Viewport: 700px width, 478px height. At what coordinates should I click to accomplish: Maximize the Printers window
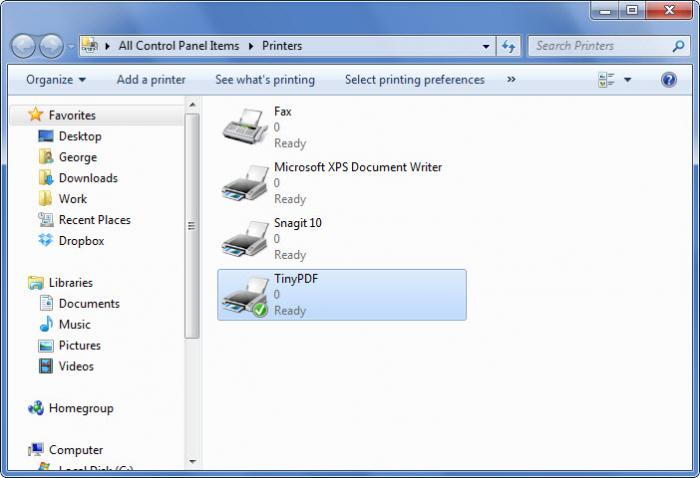632,10
